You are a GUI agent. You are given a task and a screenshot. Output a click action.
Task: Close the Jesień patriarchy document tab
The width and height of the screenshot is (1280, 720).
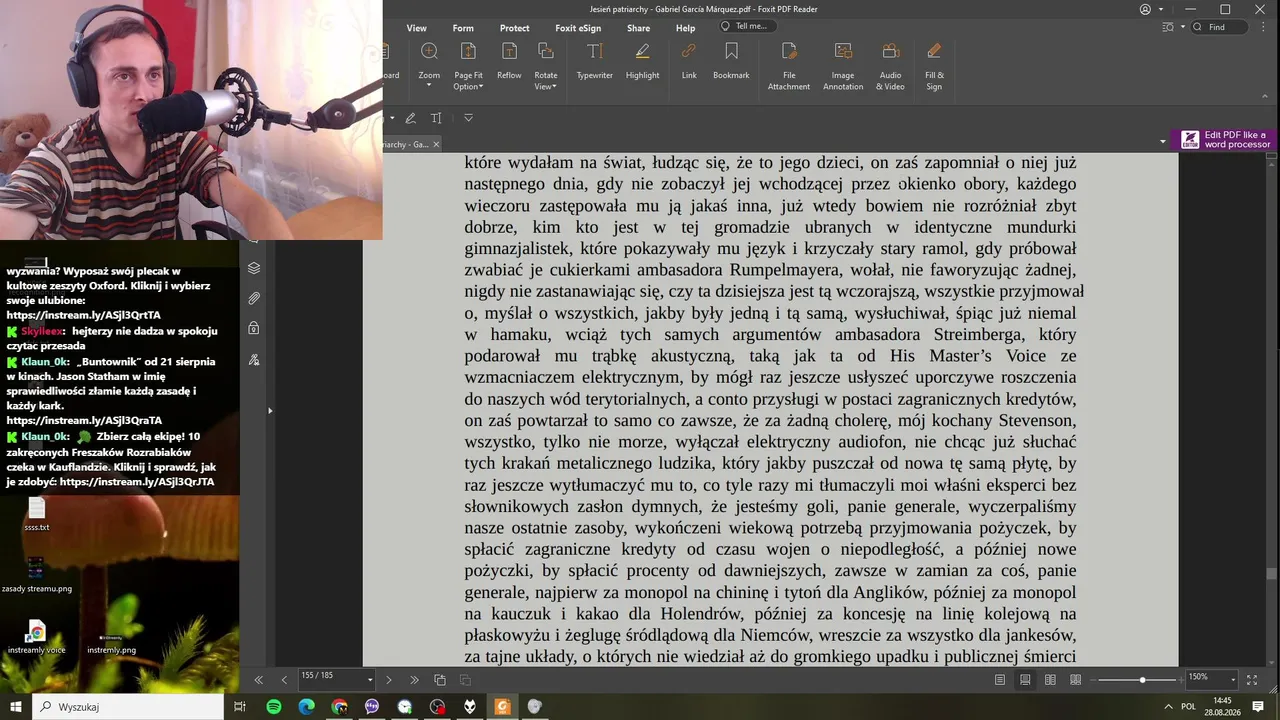[438, 144]
